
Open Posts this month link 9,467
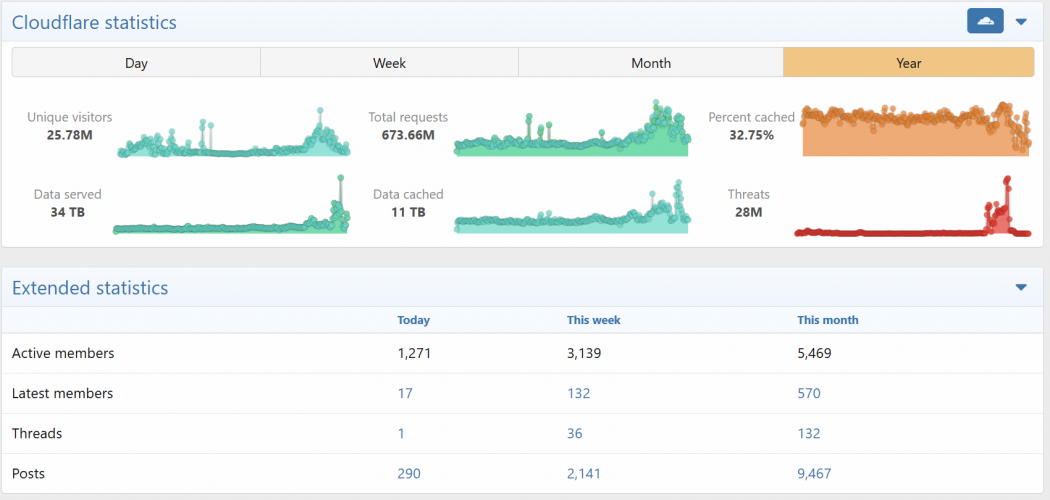814,473
